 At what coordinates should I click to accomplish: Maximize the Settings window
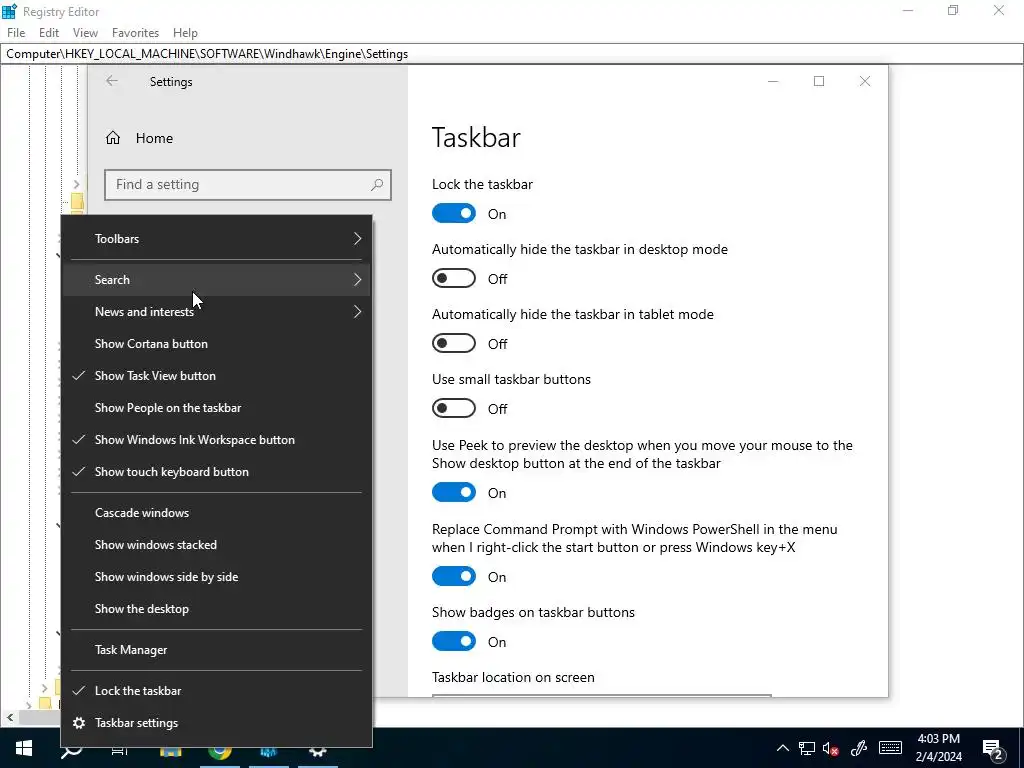819,81
